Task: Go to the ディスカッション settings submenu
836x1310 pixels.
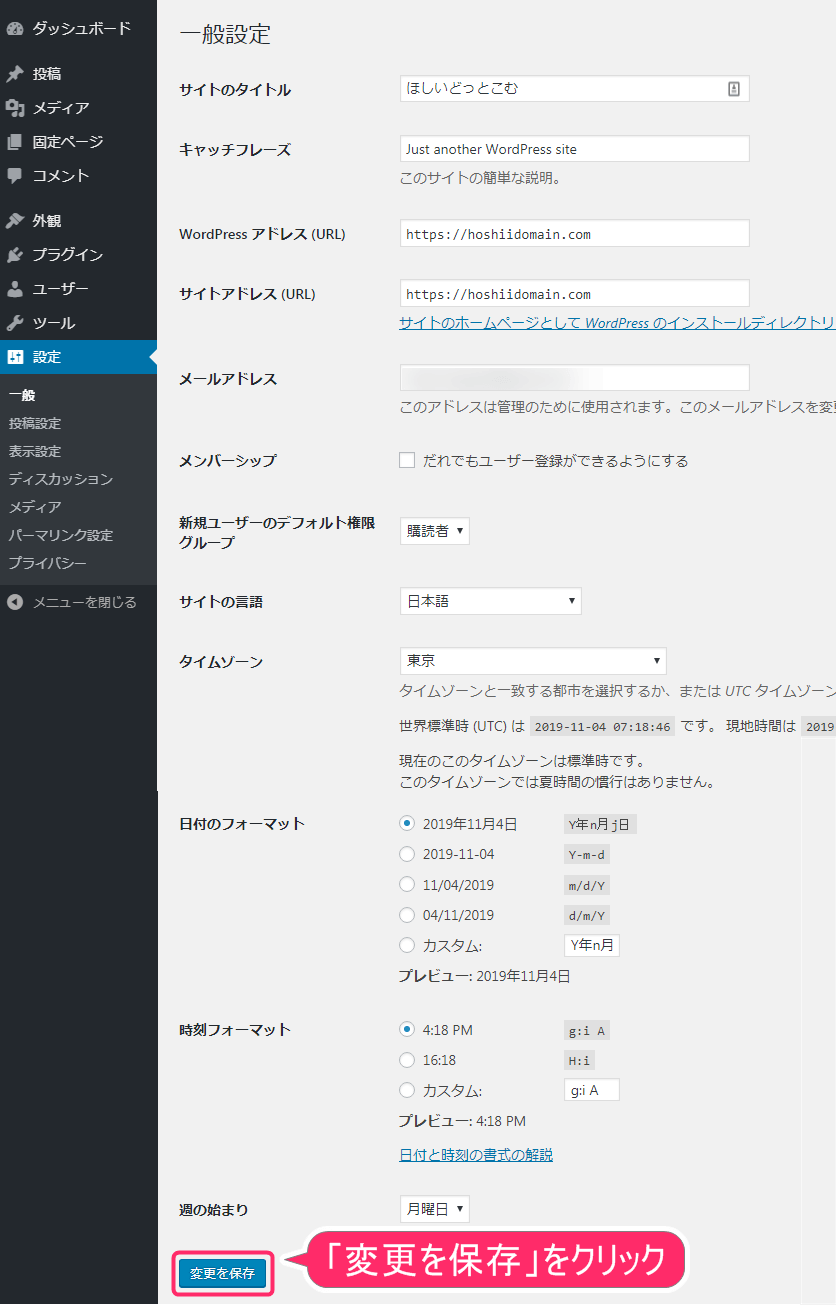Action: [60, 479]
